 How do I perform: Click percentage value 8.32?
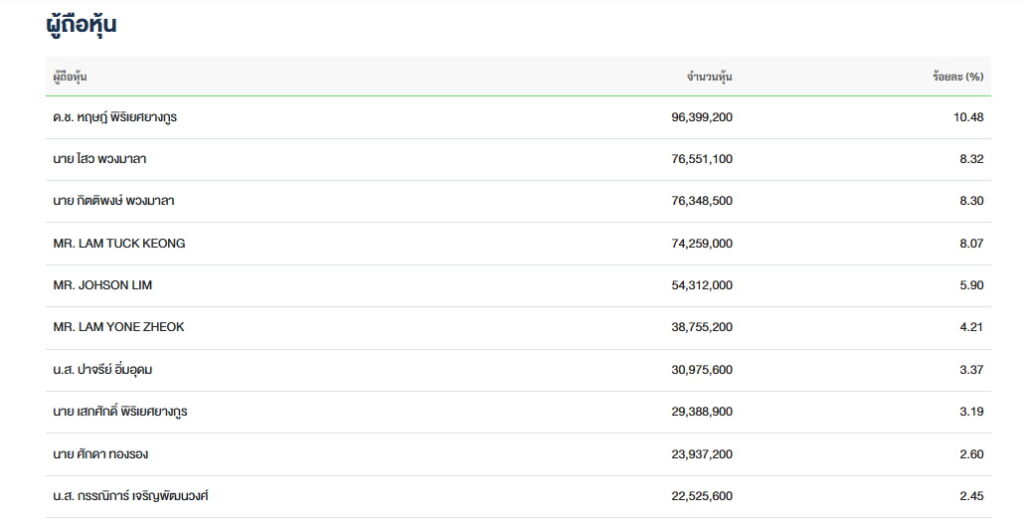tap(972, 159)
